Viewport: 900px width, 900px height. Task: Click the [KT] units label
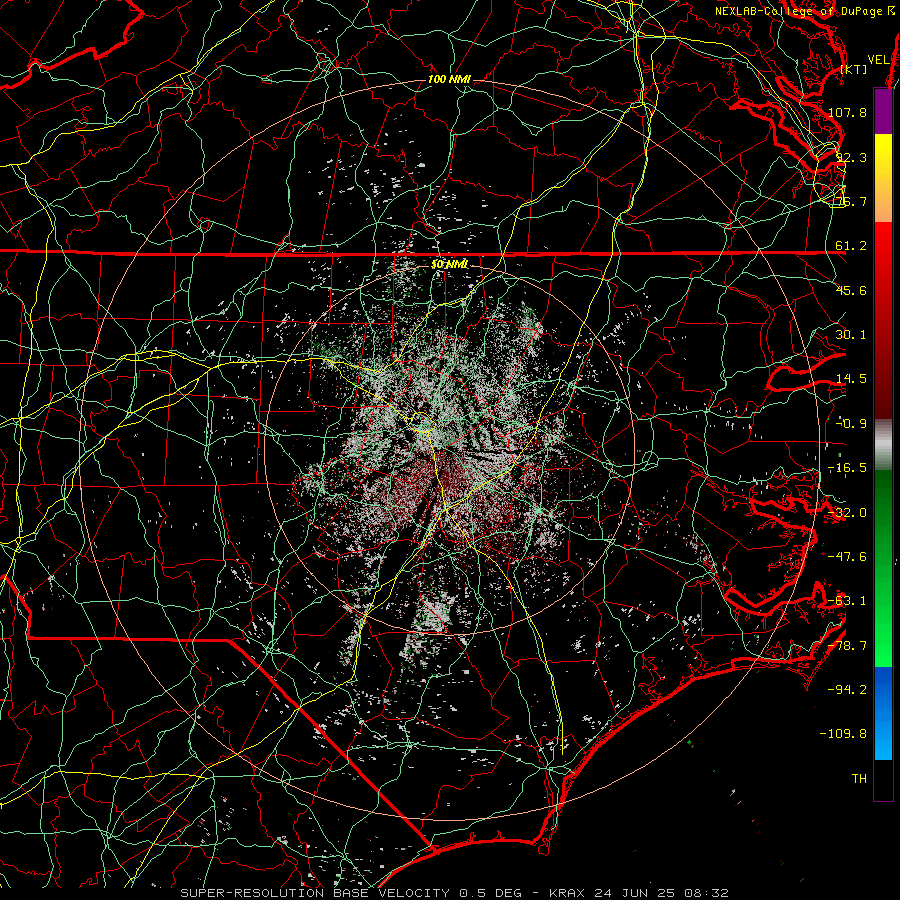point(854,69)
